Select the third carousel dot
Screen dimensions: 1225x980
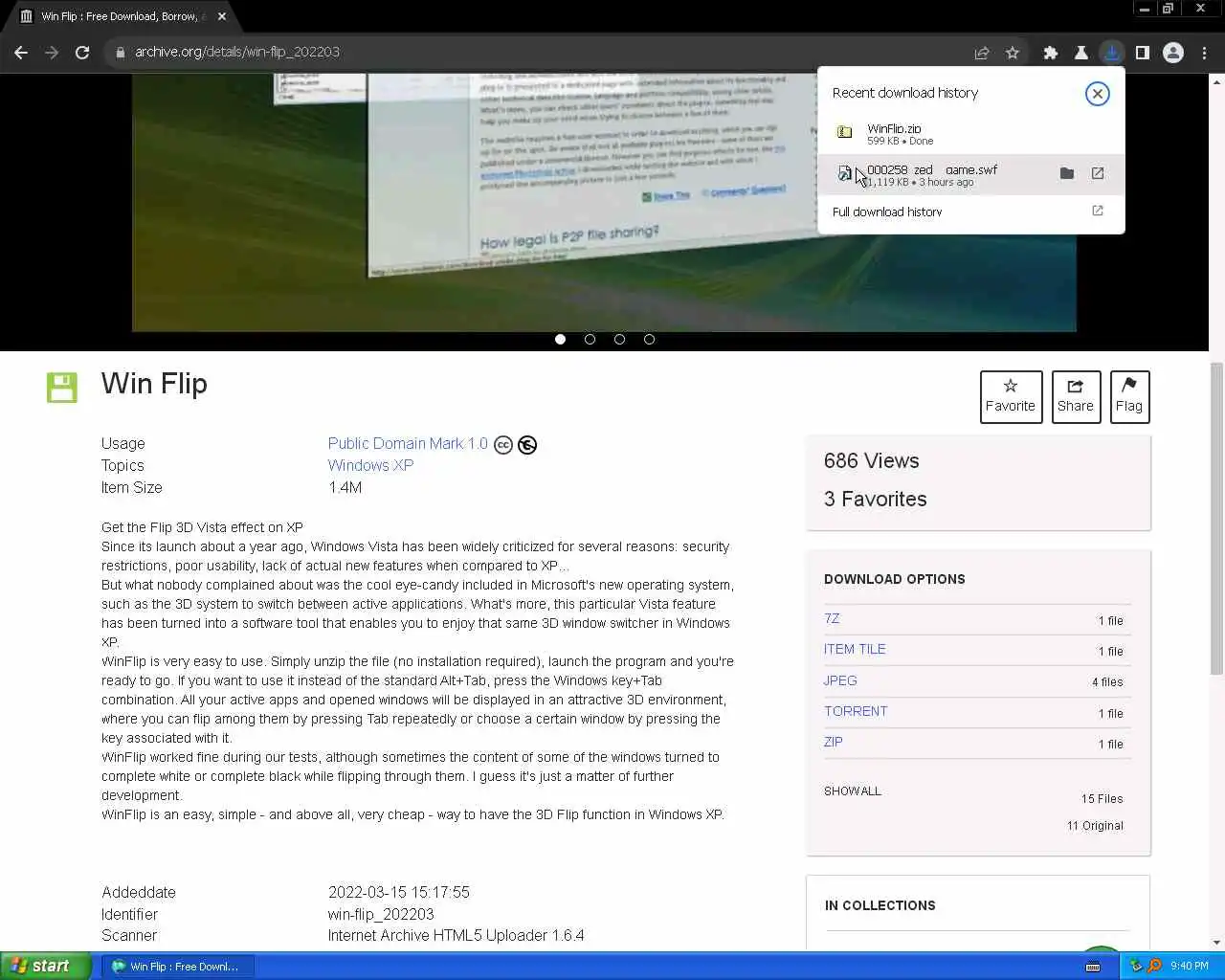[x=620, y=339]
